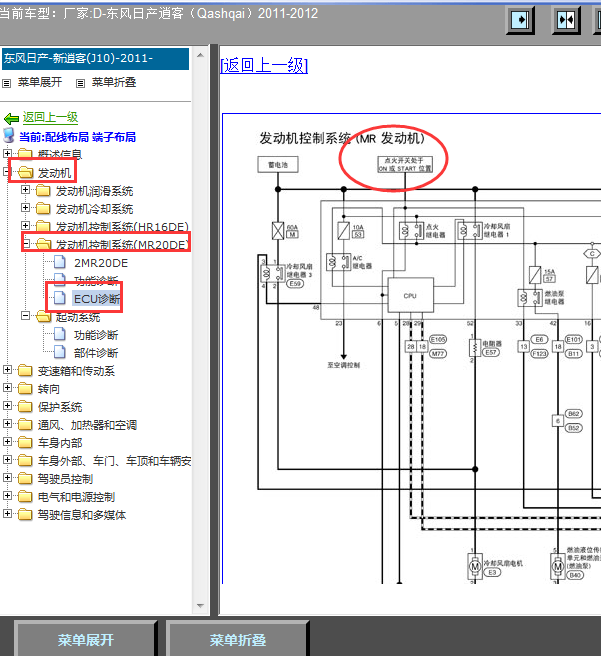
Task: Click the sidebar scrollbar up arrow
Action: [x=200, y=55]
